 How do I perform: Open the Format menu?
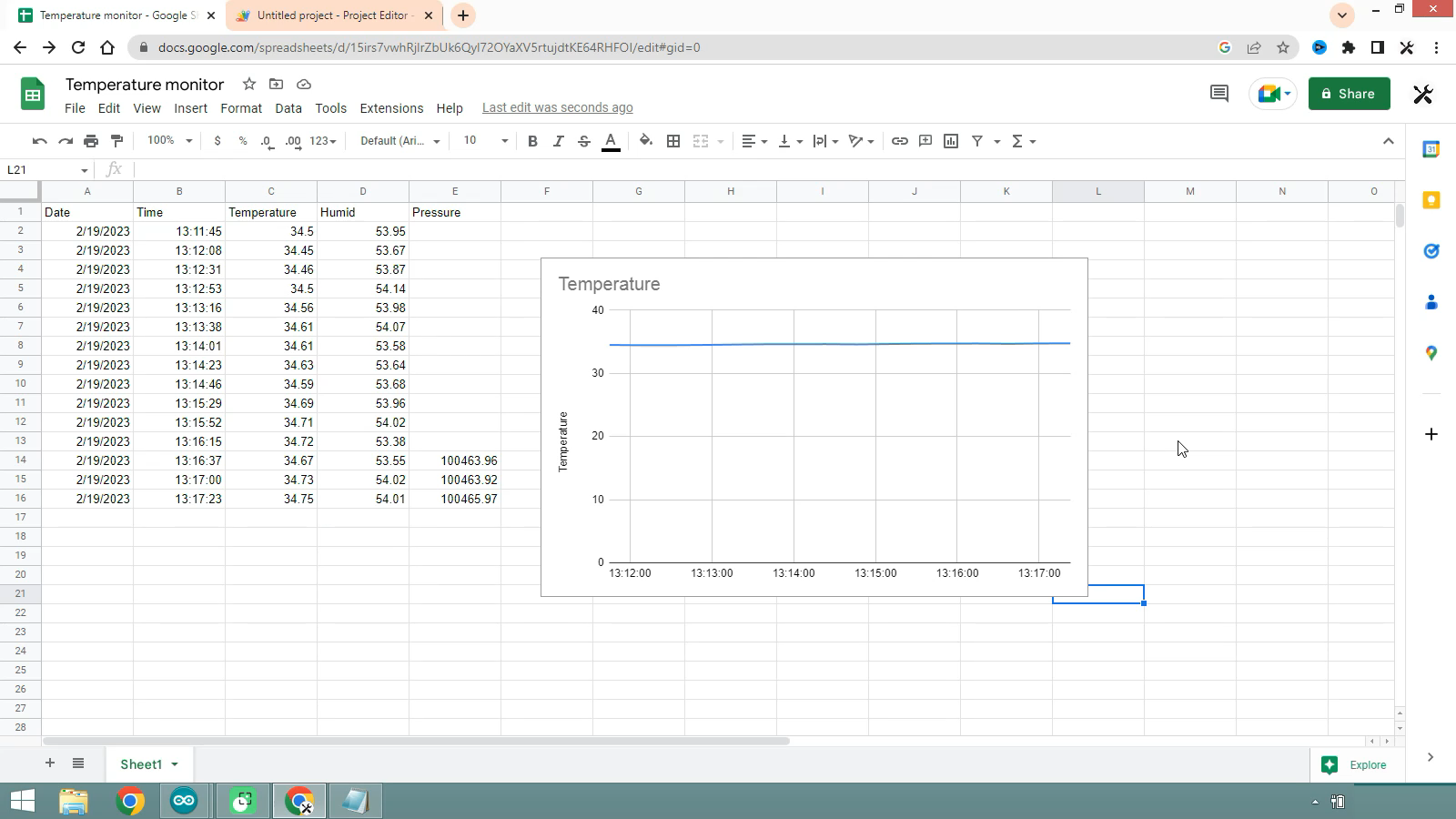[241, 108]
